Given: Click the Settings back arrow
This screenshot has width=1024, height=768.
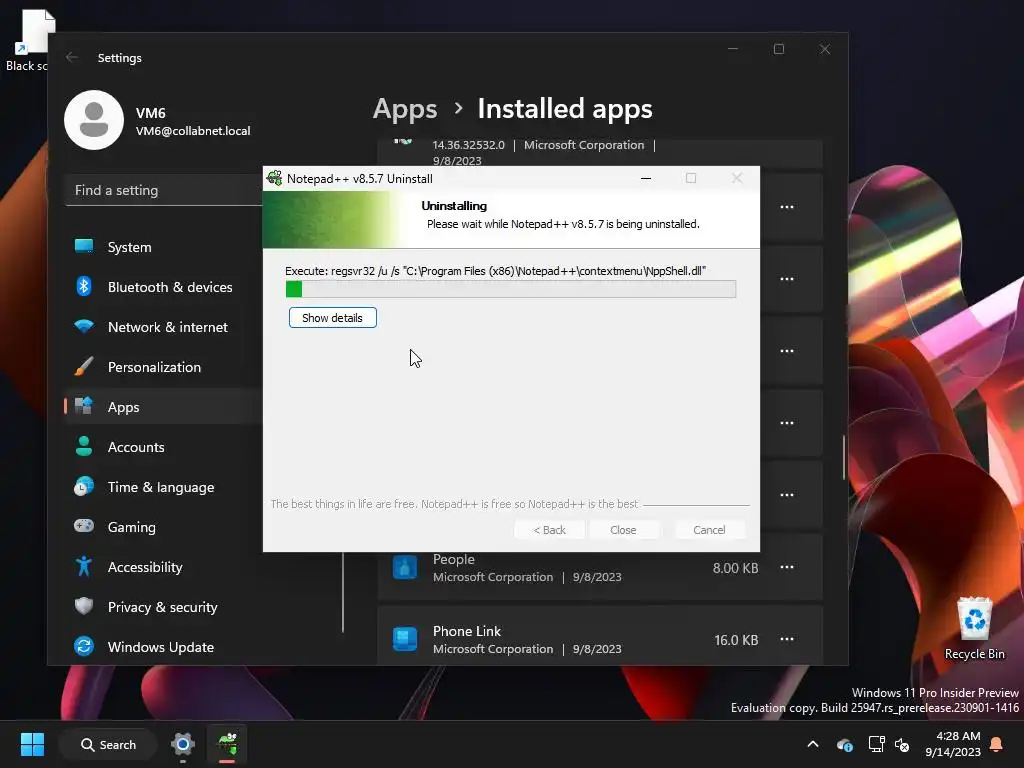Looking at the screenshot, I should point(72,57).
